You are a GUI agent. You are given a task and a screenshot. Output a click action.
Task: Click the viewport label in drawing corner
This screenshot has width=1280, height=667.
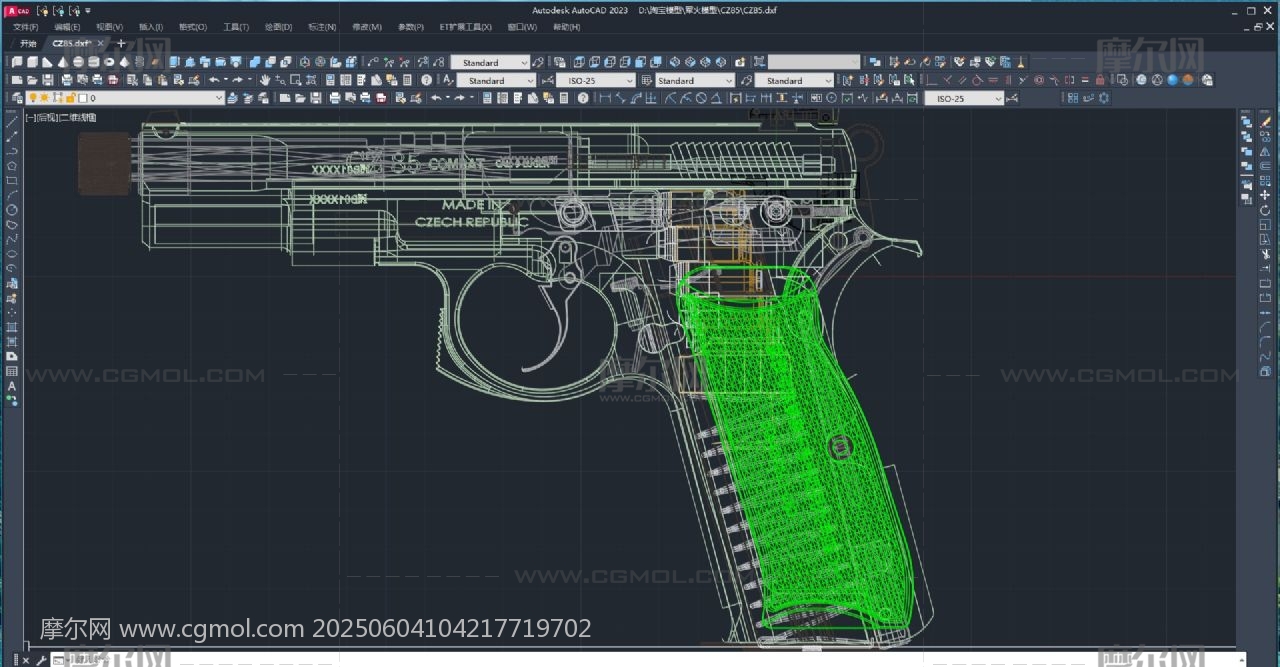(x=61, y=118)
